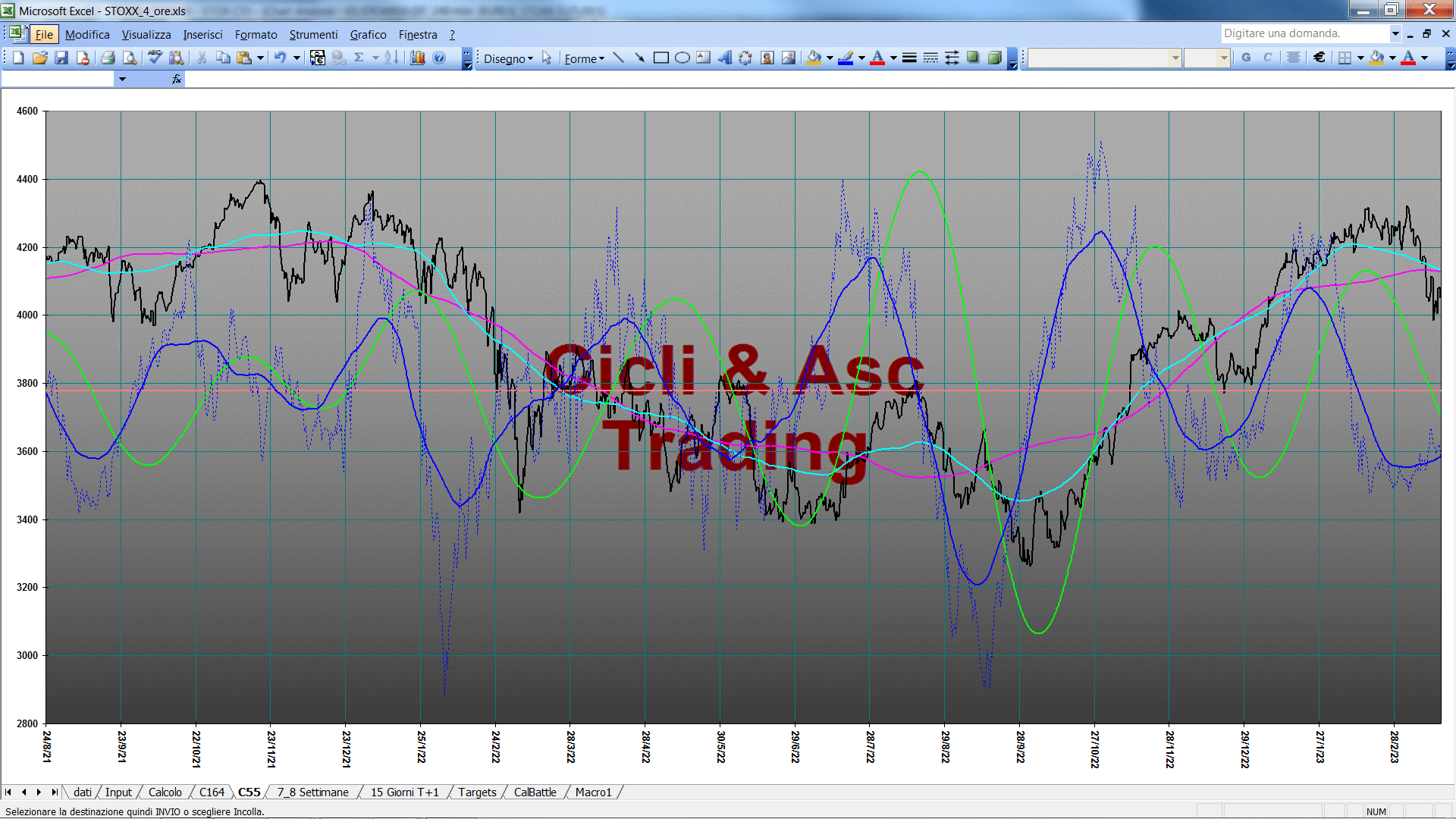The image size is (1456, 819).
Task: Click the AutoSum sigma icon
Action: tap(359, 58)
